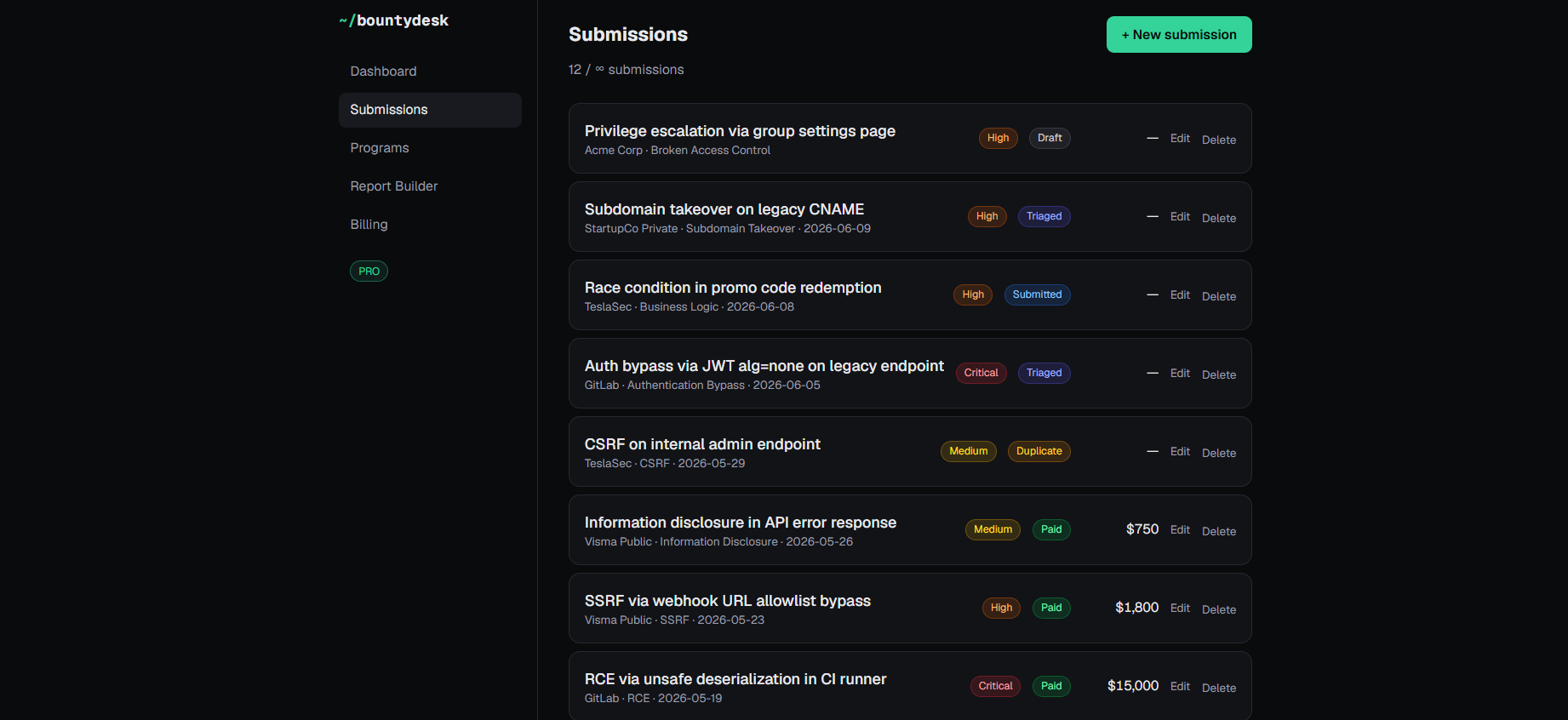Click 'GitLab · RCE · 2026-05-19' subtitle
Viewport: 1568px width, 720px height.
654,699
